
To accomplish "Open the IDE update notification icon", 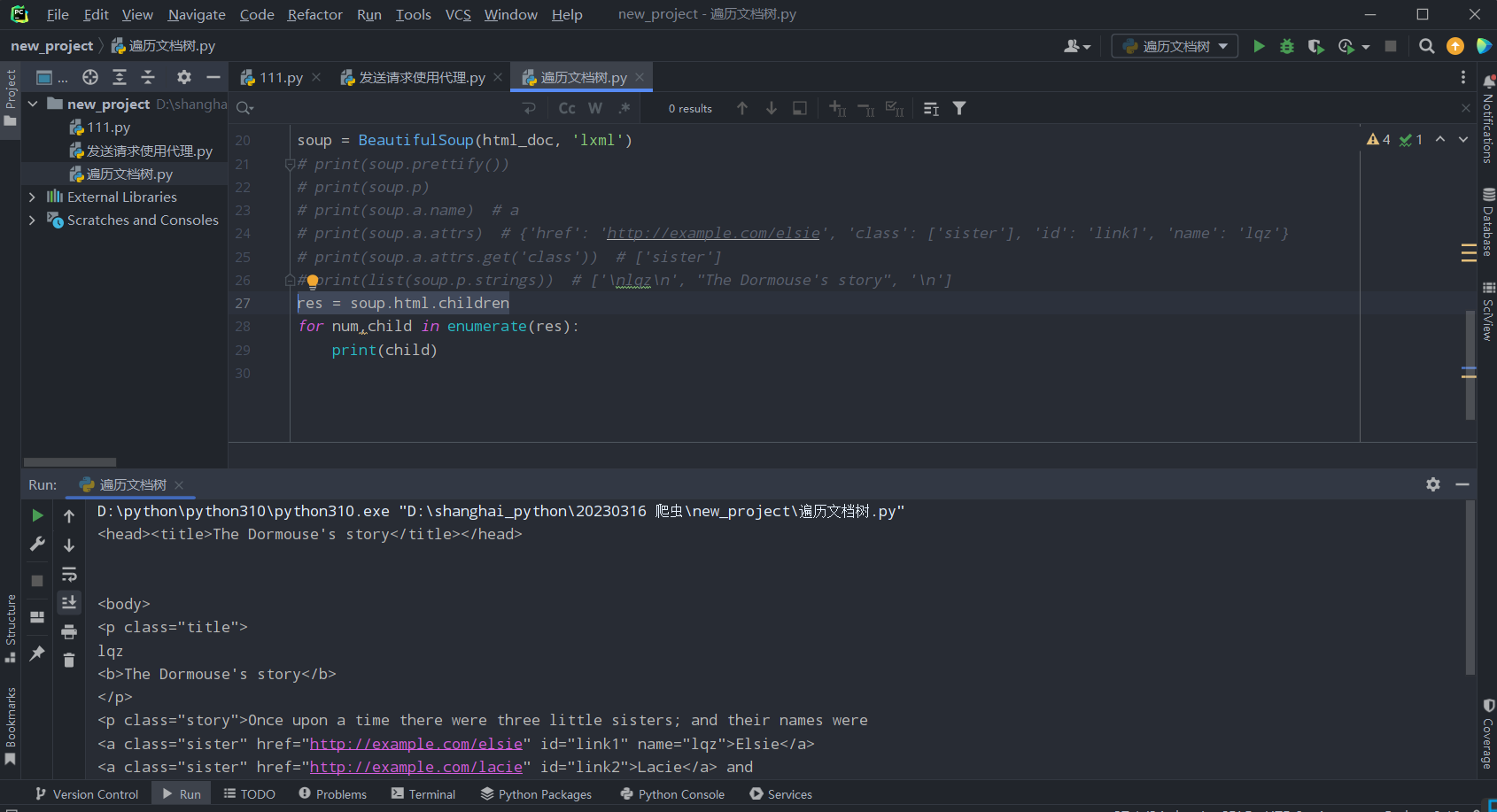I will 1455,46.
